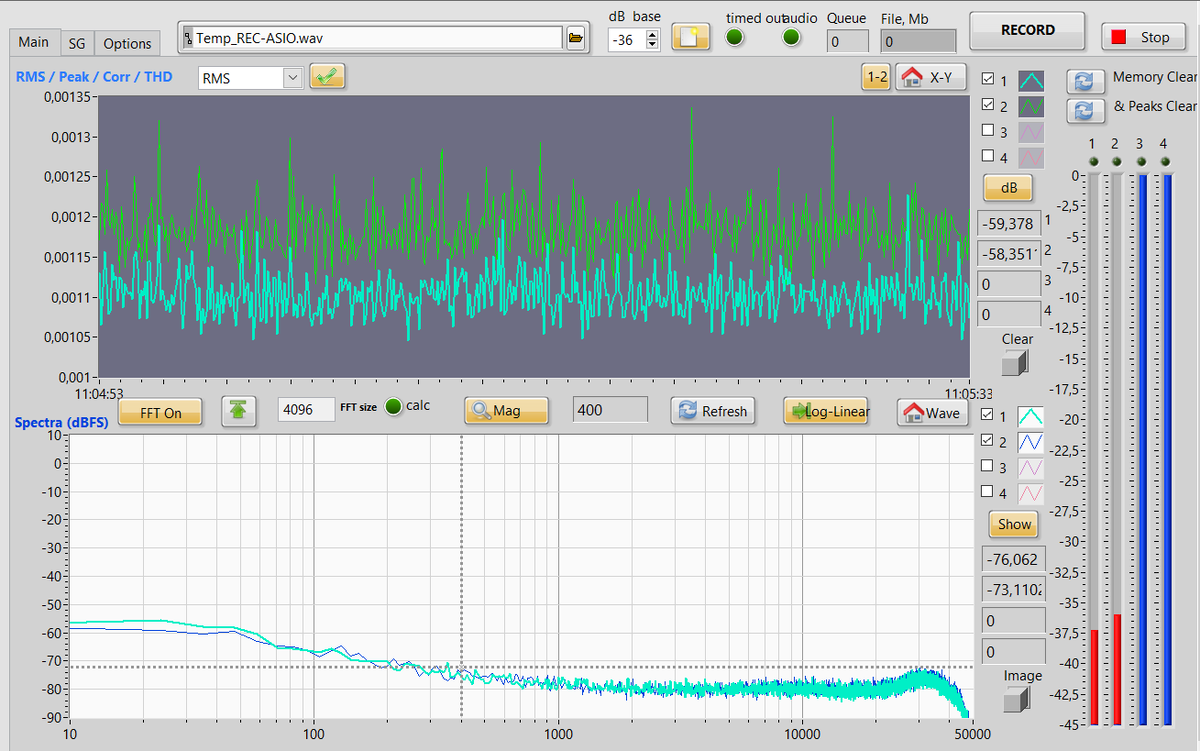Click the red Stop button
The height and width of the screenshot is (751, 1200).
[1144, 37]
